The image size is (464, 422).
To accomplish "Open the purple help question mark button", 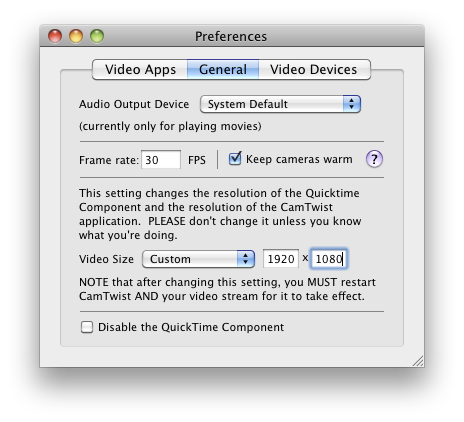I will pos(374,159).
